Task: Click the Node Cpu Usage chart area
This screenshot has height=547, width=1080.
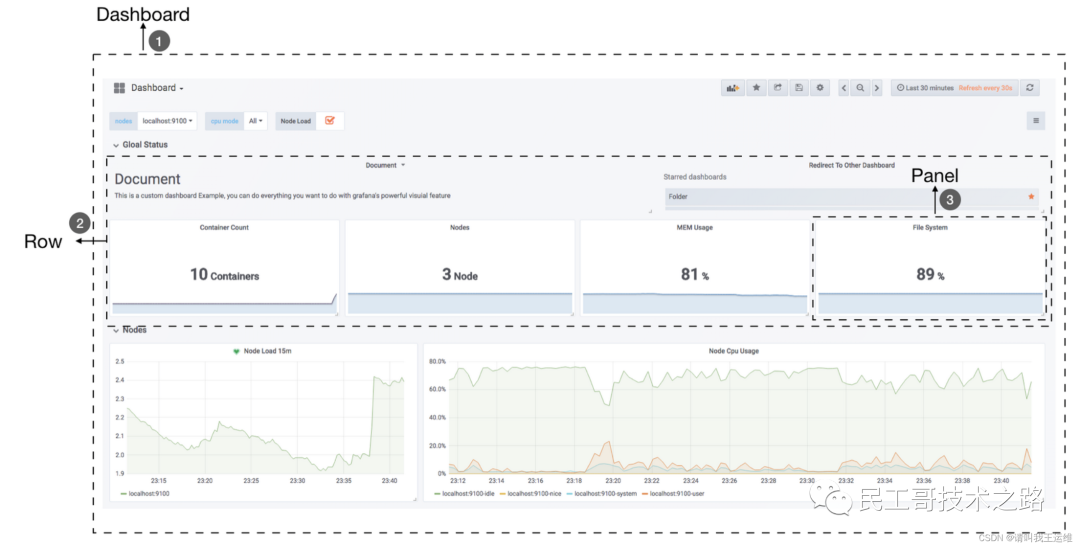Action: click(x=741, y=417)
